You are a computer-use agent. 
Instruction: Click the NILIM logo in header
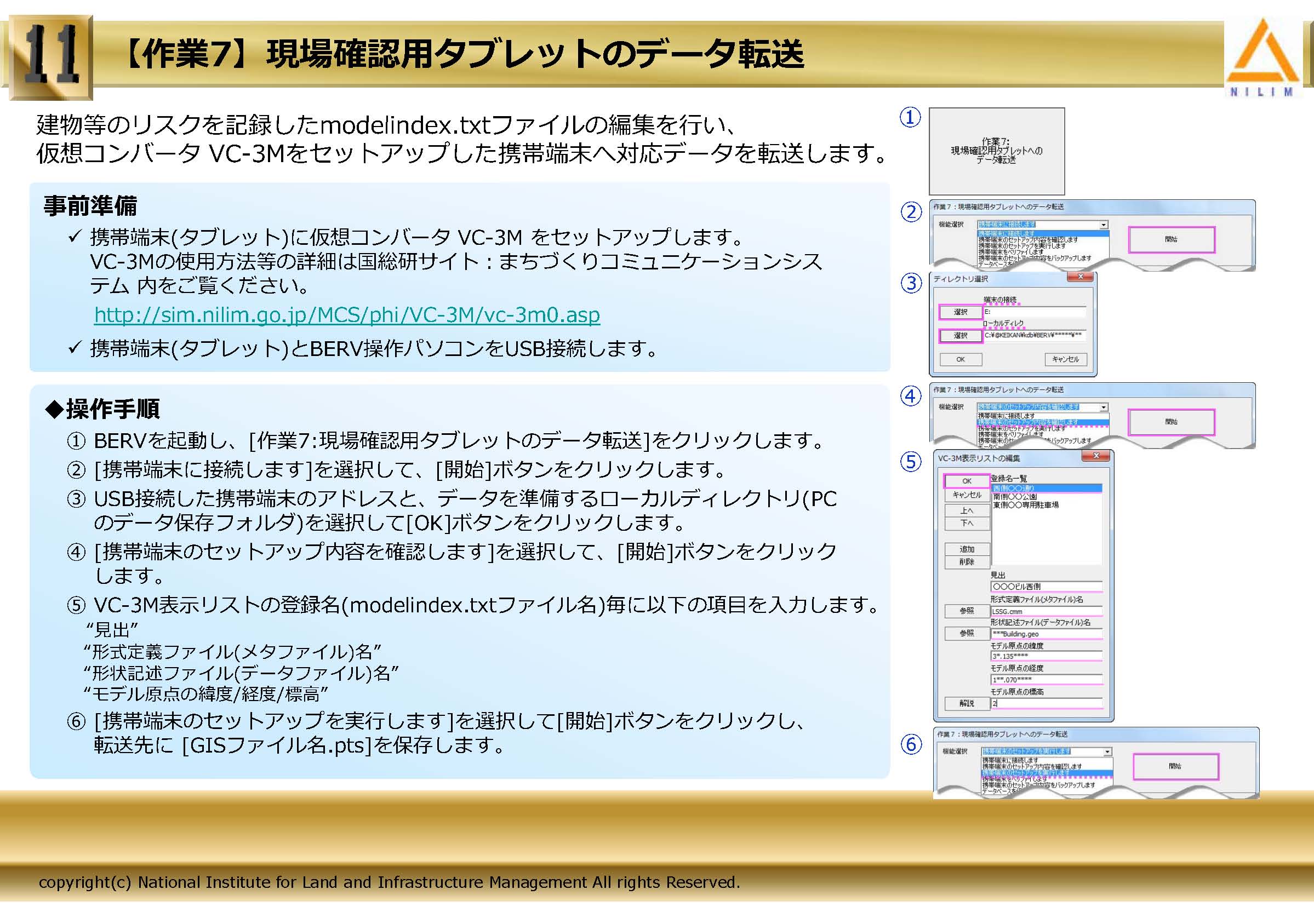tap(1262, 59)
